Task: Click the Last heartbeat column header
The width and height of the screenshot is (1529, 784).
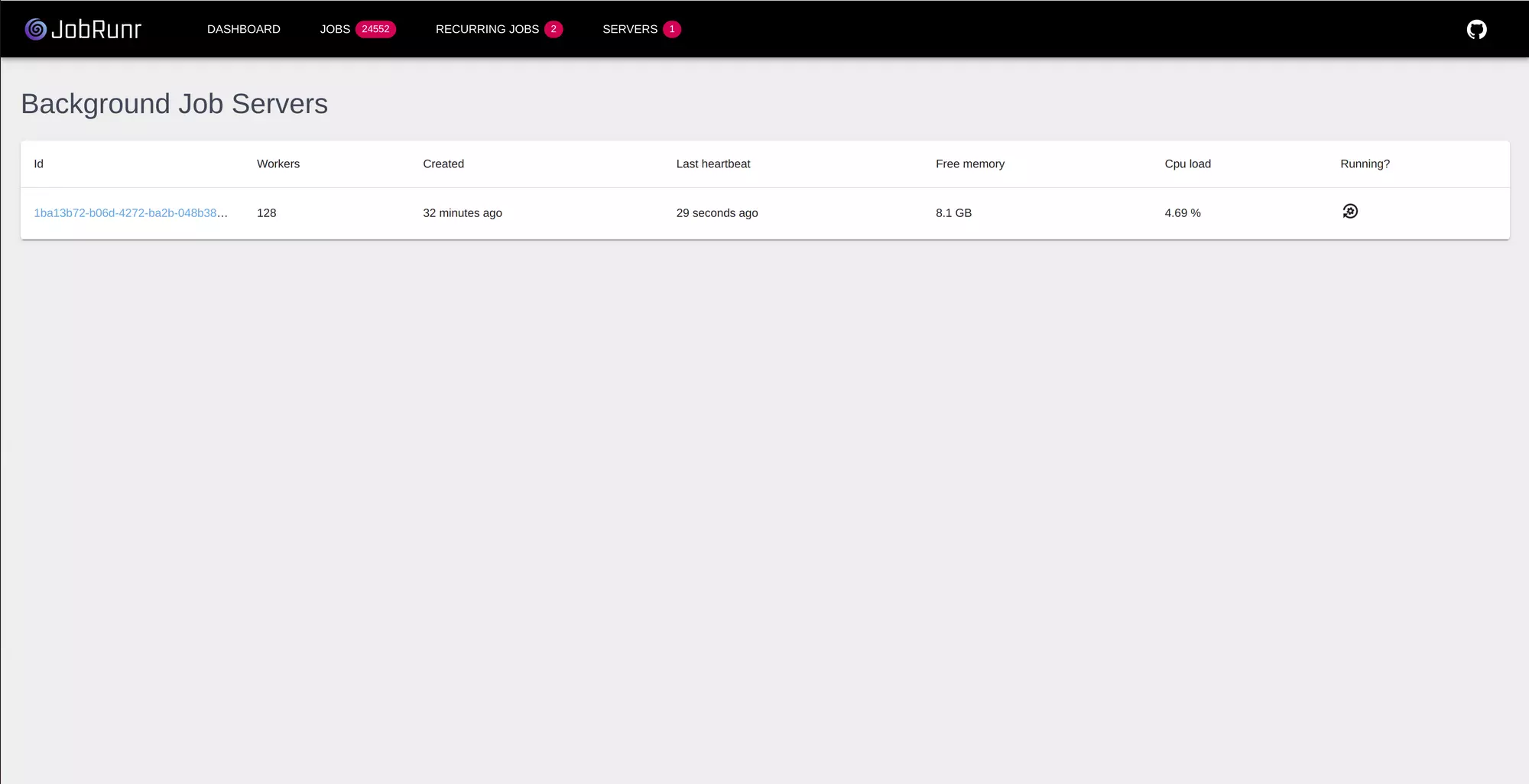Action: tap(713, 164)
